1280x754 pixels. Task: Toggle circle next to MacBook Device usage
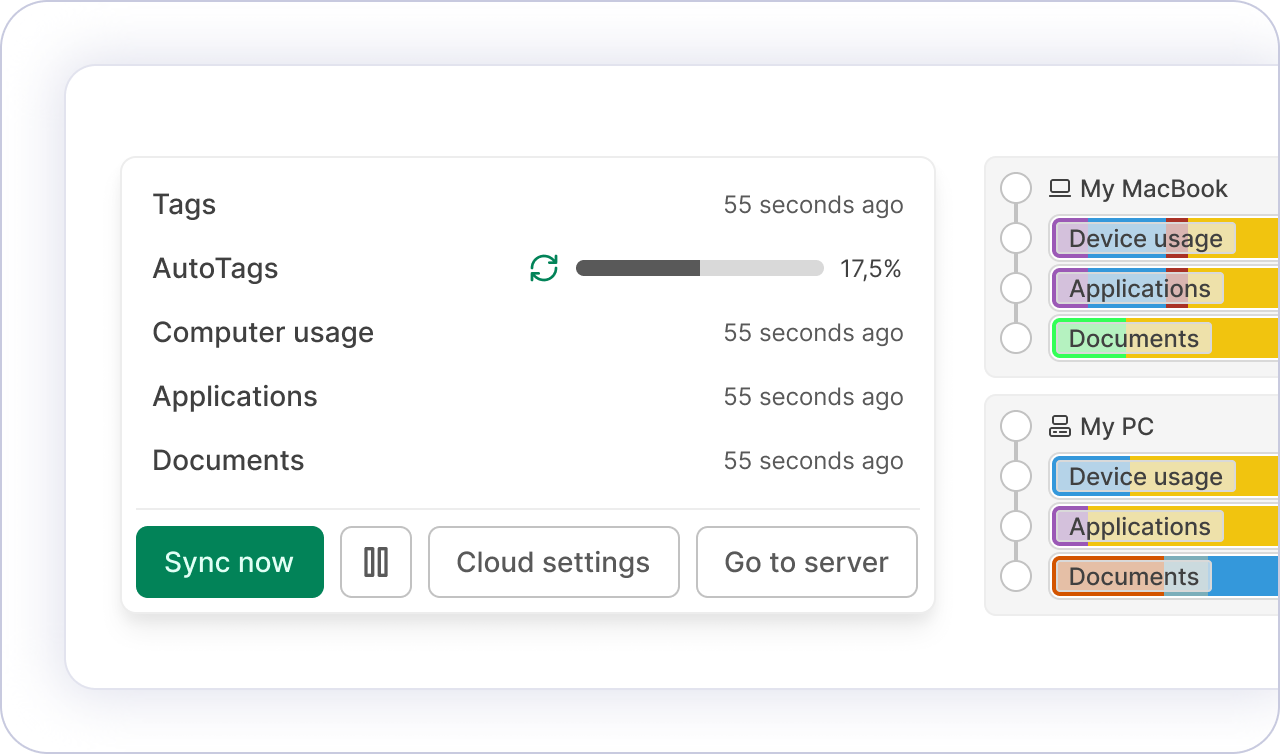[1016, 238]
